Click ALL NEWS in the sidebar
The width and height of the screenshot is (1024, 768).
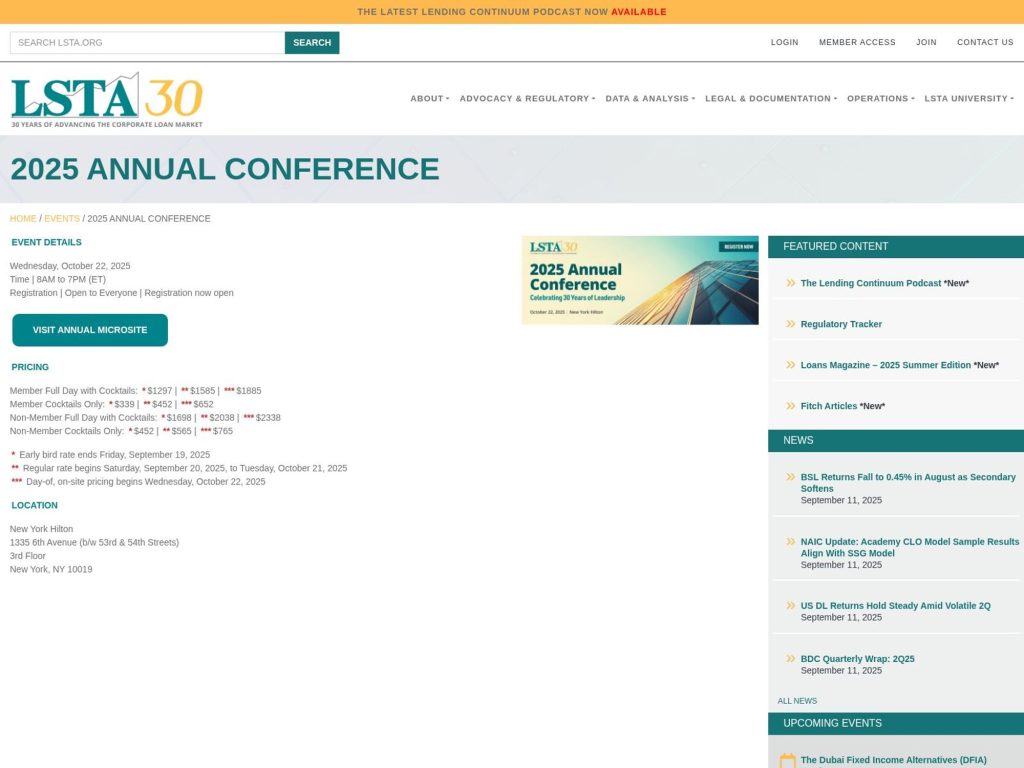(x=797, y=700)
